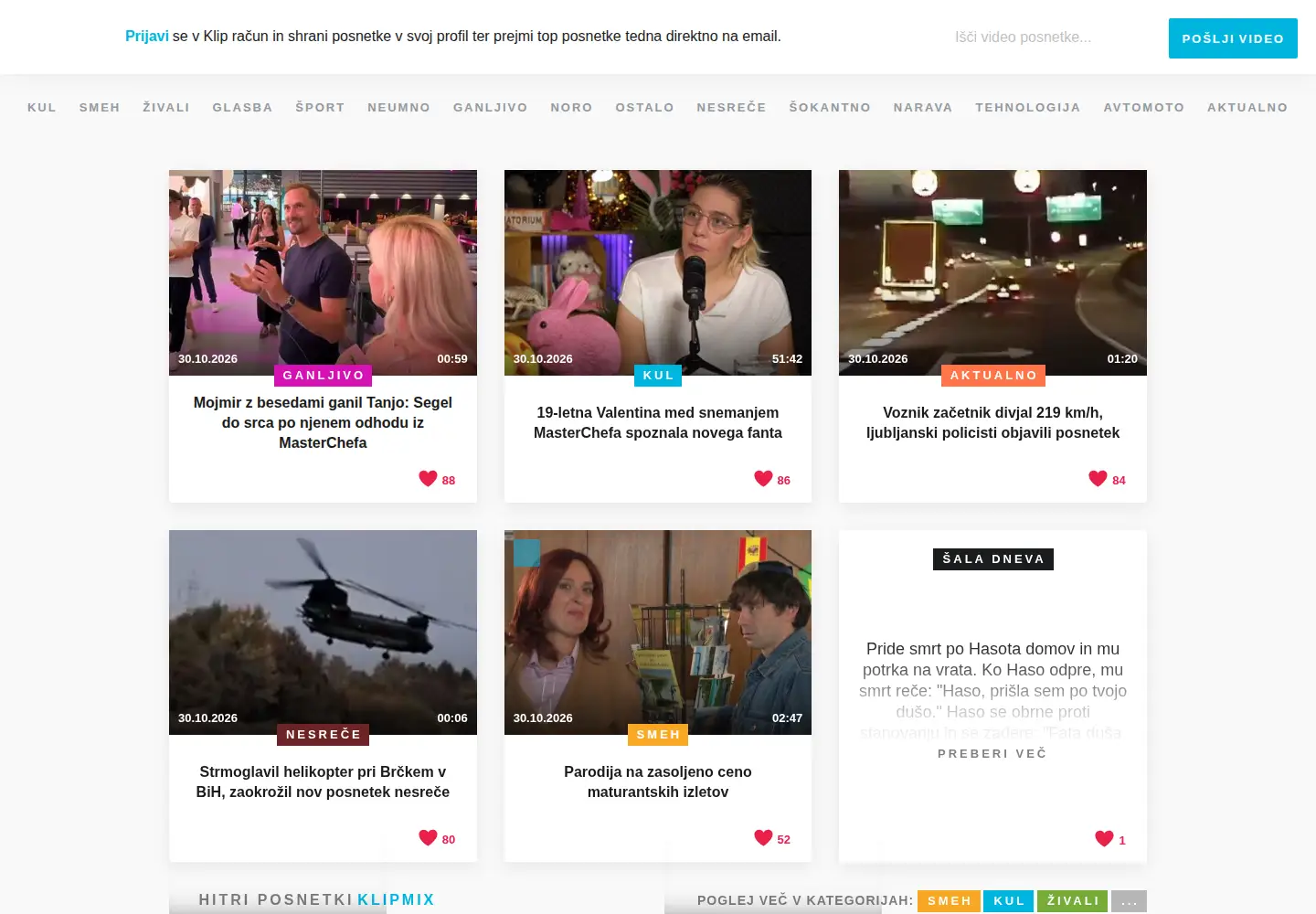1316x914 pixels.
Task: Open the OSTALO category
Action: click(645, 107)
